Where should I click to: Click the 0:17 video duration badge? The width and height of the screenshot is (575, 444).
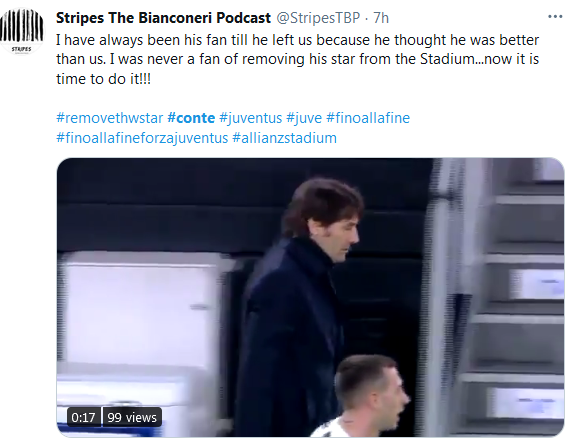[83, 417]
